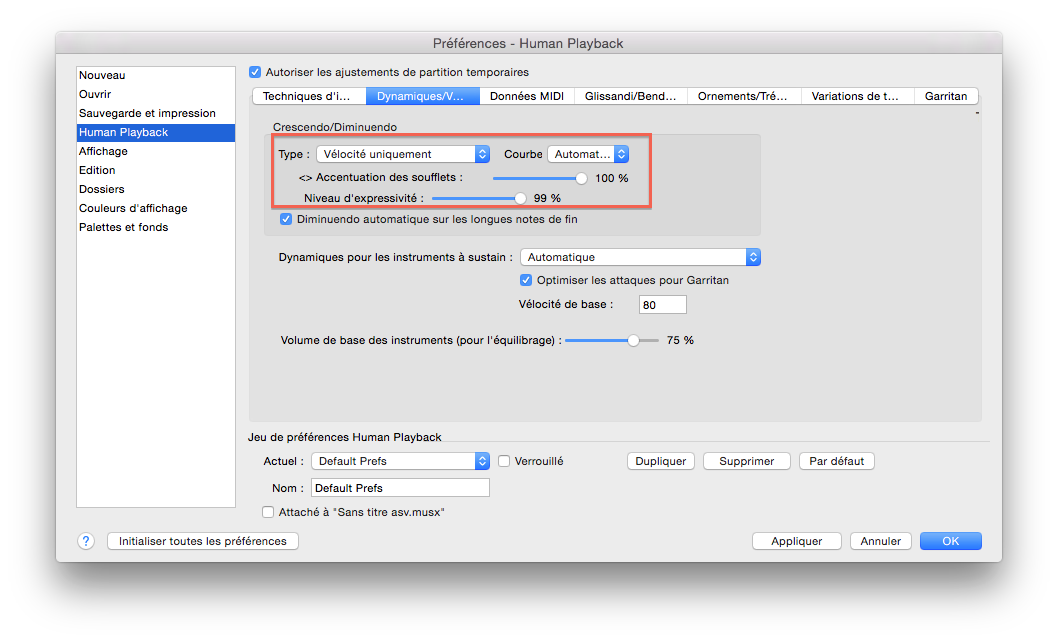
Task: Uncheck Optimiser les attaques pour Garritan
Action: [x=526, y=280]
